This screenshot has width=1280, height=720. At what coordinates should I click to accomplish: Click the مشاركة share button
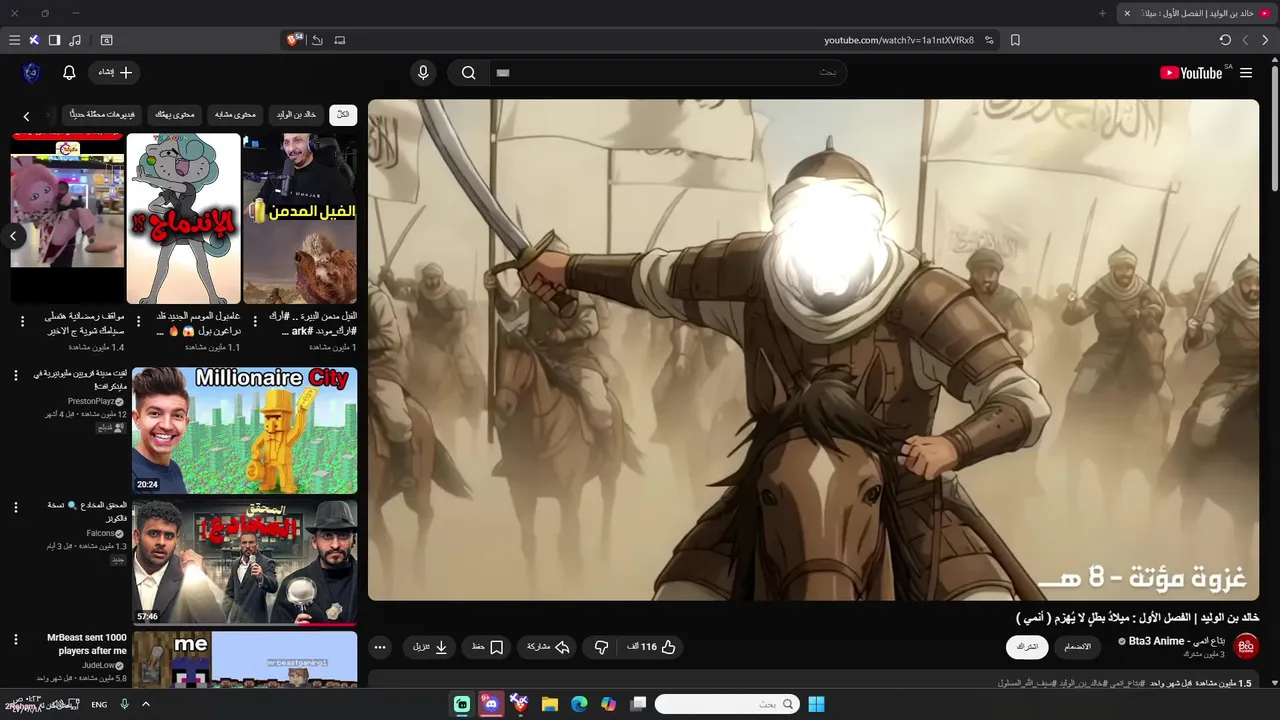pos(547,647)
